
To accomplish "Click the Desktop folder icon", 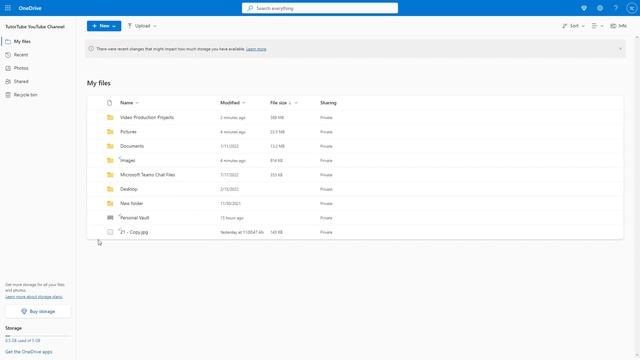I will pyautogui.click(x=110, y=189).
